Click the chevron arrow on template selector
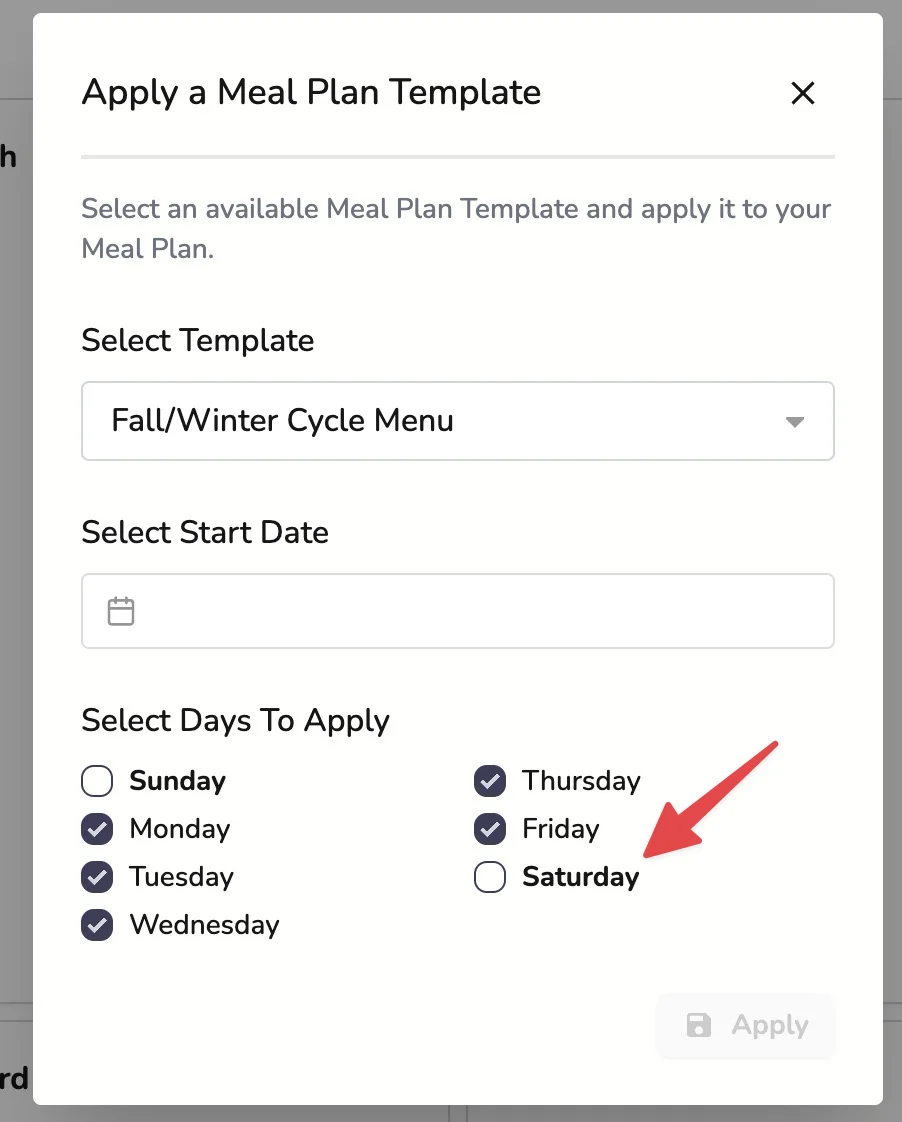902x1122 pixels. 795,421
